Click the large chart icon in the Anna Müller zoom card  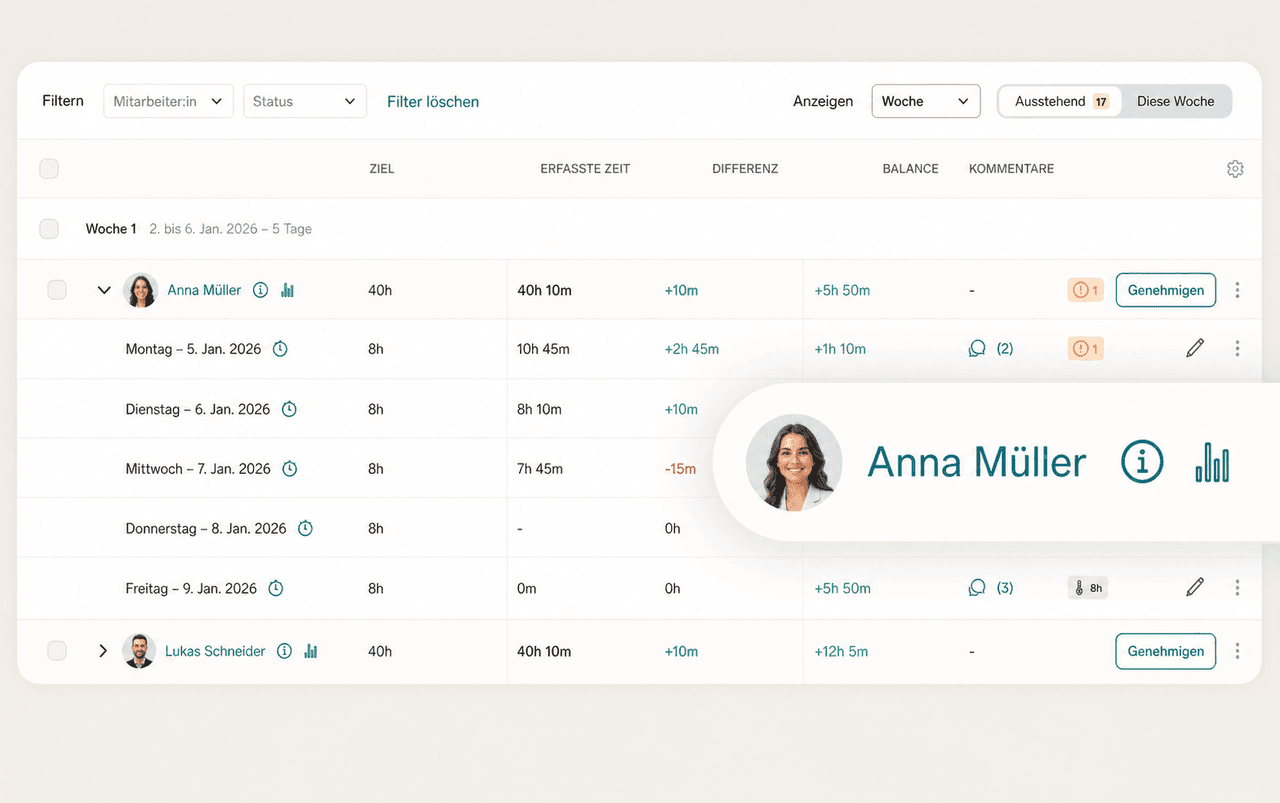1212,462
